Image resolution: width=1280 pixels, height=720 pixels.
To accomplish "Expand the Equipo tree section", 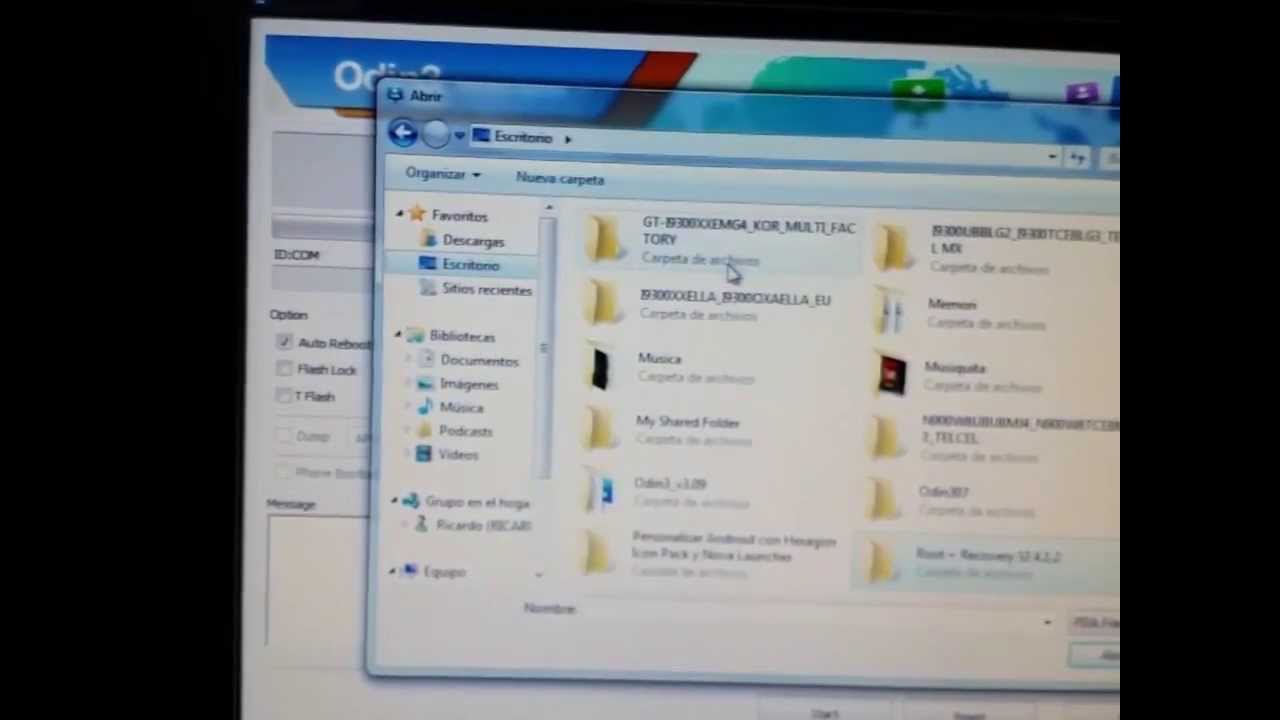I will click(x=393, y=571).
